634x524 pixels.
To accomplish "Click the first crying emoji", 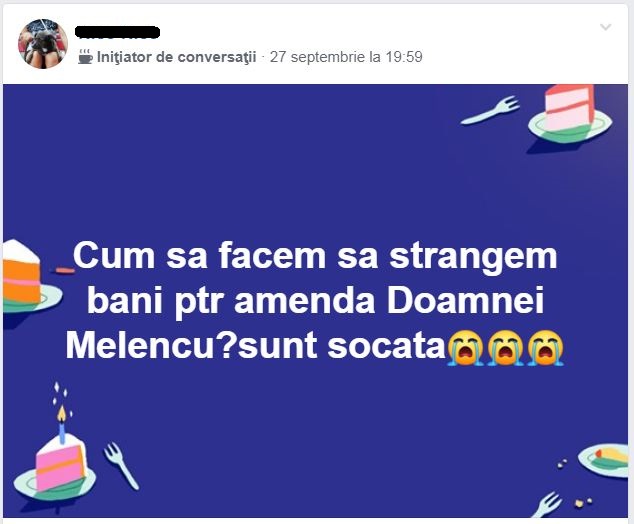I will pos(466,347).
